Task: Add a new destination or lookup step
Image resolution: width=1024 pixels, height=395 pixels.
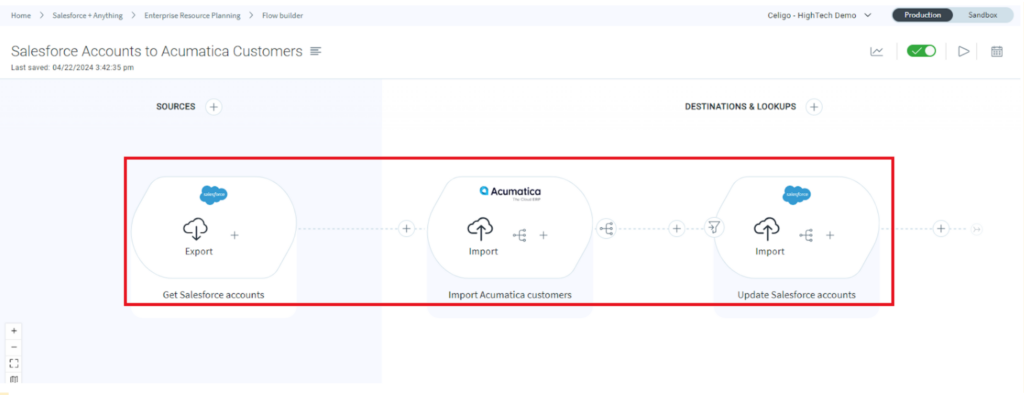Action: (x=813, y=106)
